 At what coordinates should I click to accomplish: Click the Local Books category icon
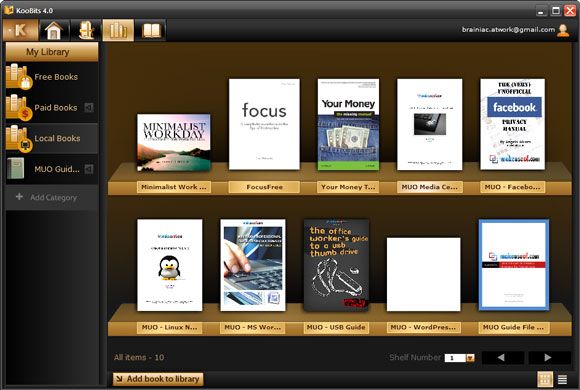click(x=18, y=138)
